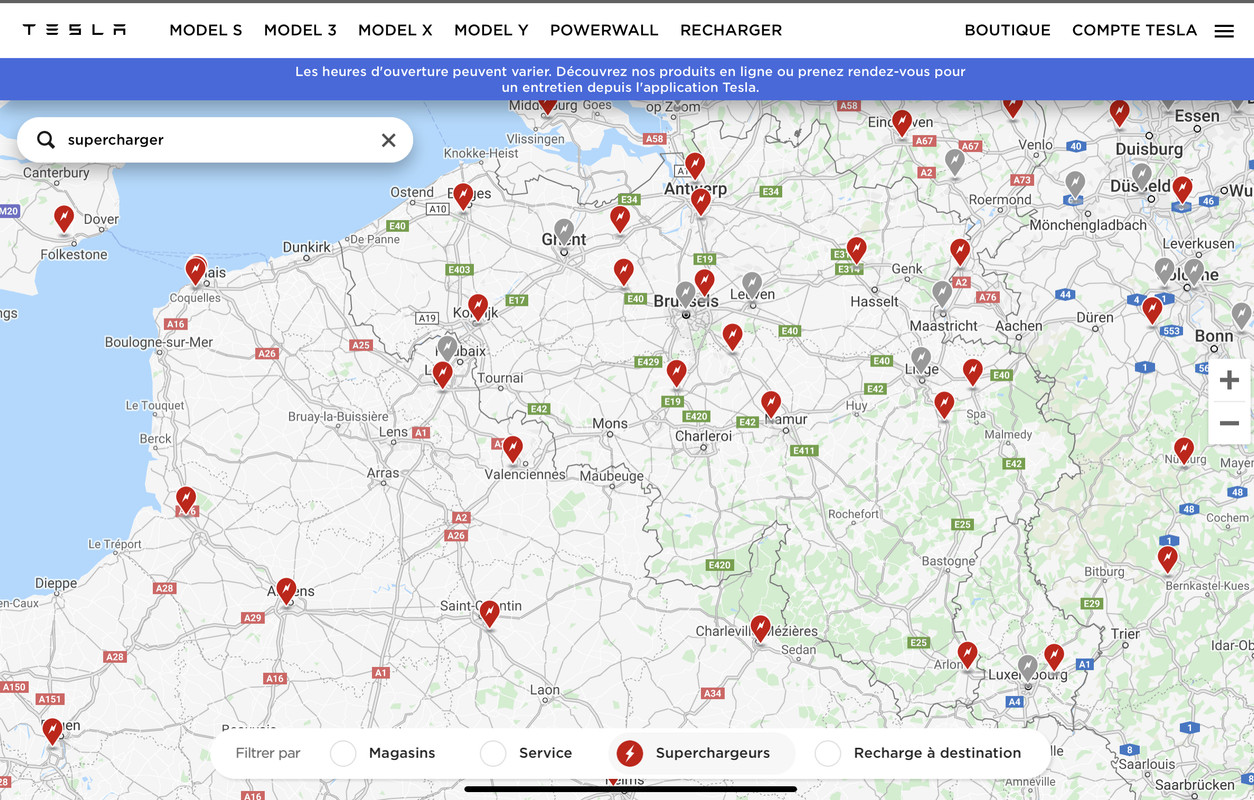The height and width of the screenshot is (800, 1254).
Task: Select the Amiens supercharger pin
Action: (286, 591)
